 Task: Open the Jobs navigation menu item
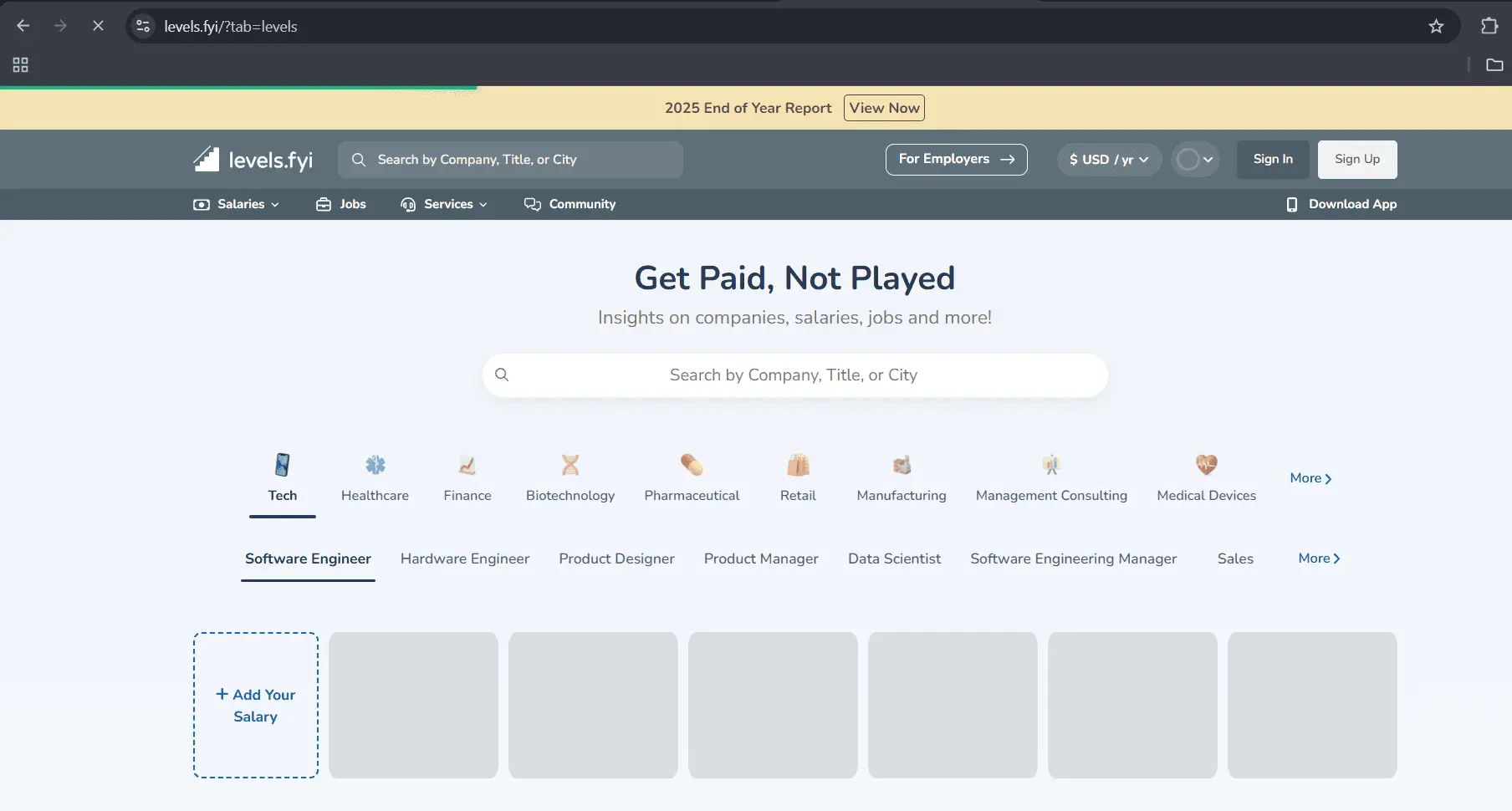340,204
